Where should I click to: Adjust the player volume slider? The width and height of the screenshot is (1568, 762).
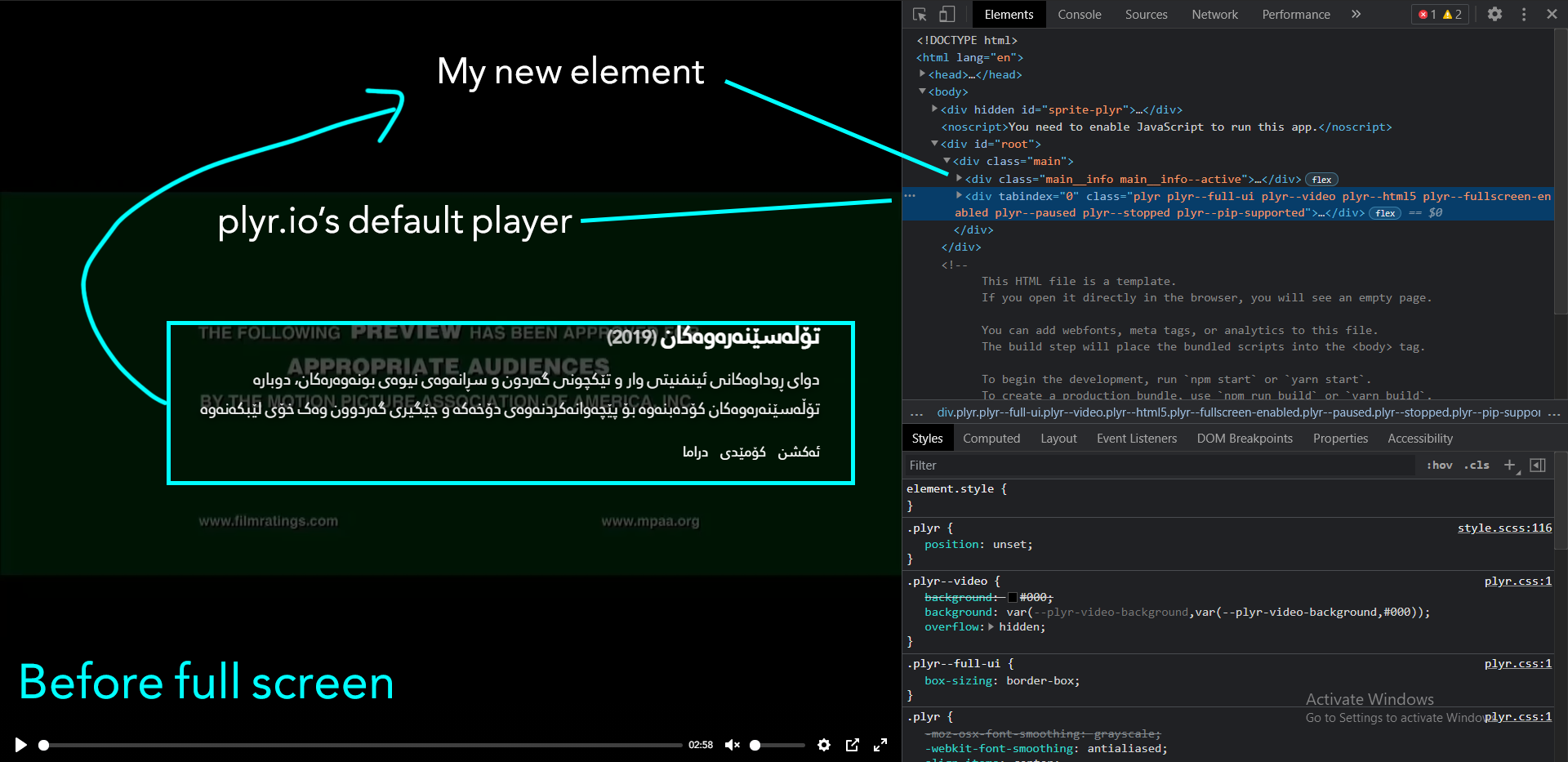click(x=777, y=745)
